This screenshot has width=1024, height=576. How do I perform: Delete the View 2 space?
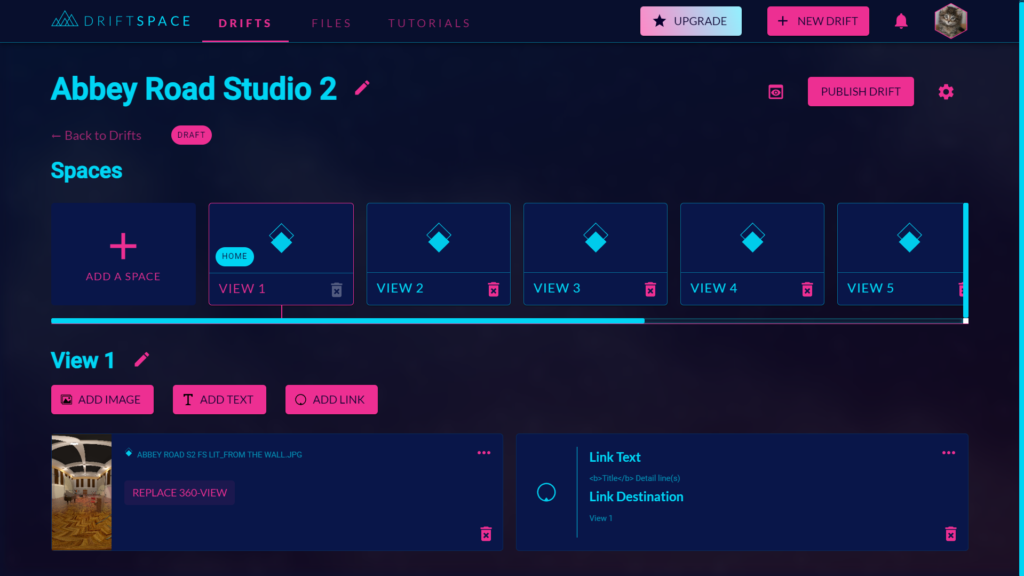(x=493, y=289)
